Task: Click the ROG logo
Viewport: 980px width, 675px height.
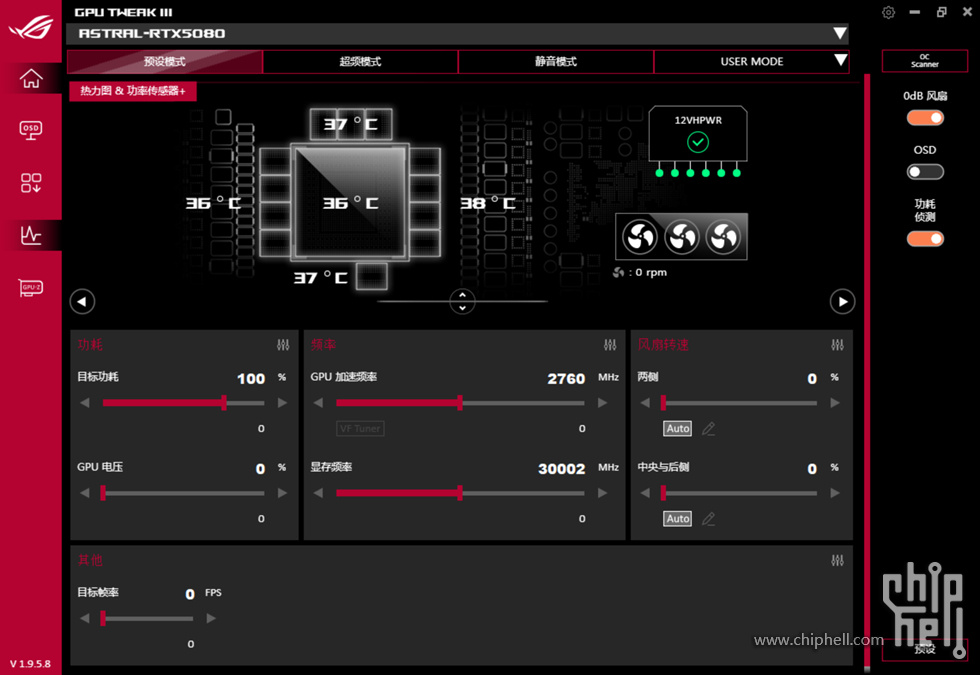Action: click(x=31, y=26)
